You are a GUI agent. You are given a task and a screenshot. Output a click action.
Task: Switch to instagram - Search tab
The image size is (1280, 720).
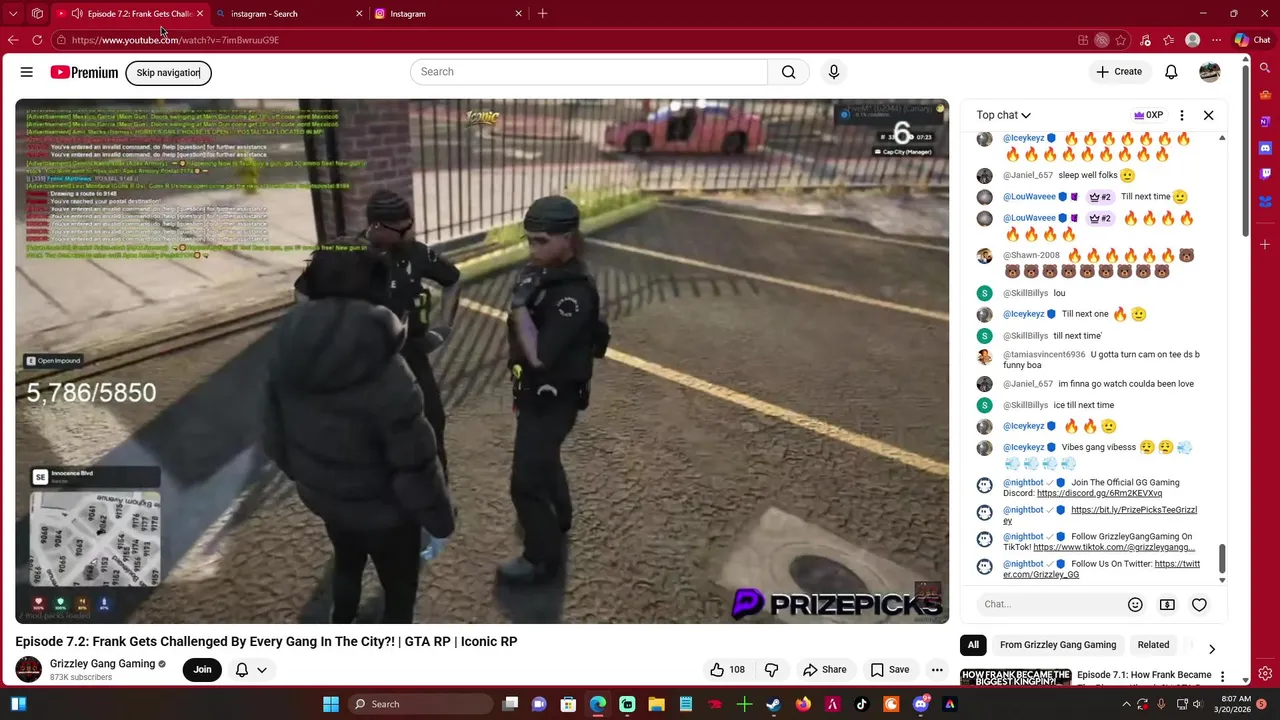pos(289,14)
